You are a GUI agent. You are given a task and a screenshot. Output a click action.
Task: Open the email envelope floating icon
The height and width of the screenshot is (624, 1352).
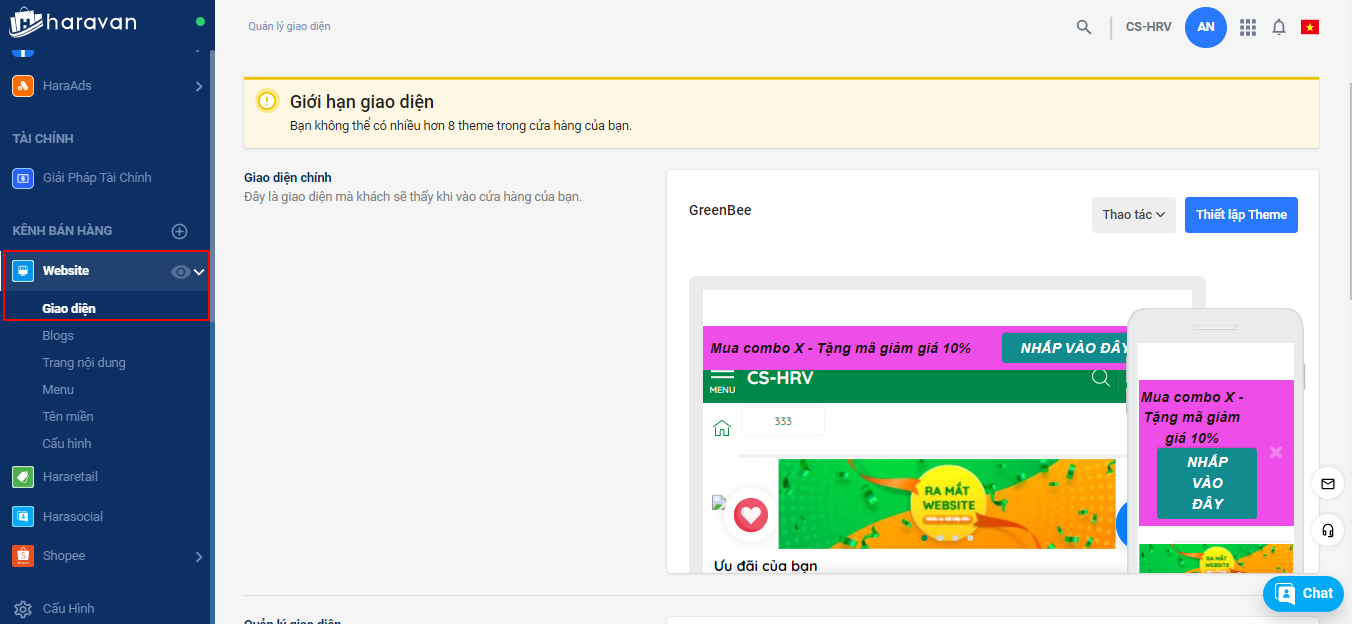[x=1328, y=484]
